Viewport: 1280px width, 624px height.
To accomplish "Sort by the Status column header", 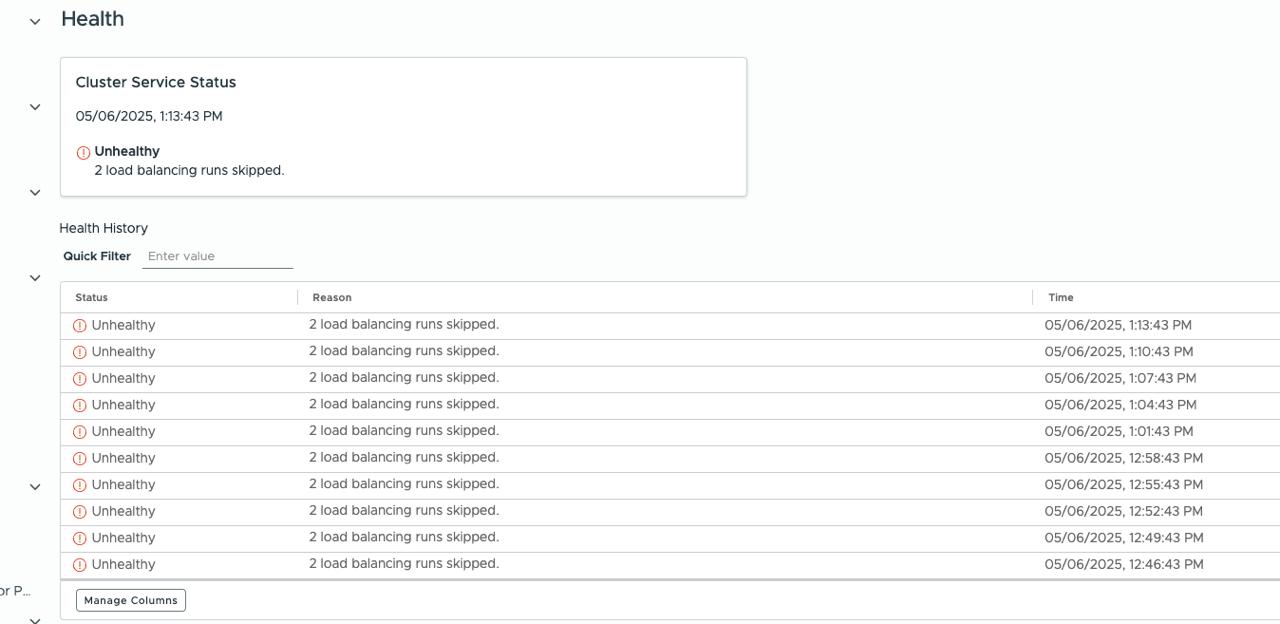I will (91, 297).
